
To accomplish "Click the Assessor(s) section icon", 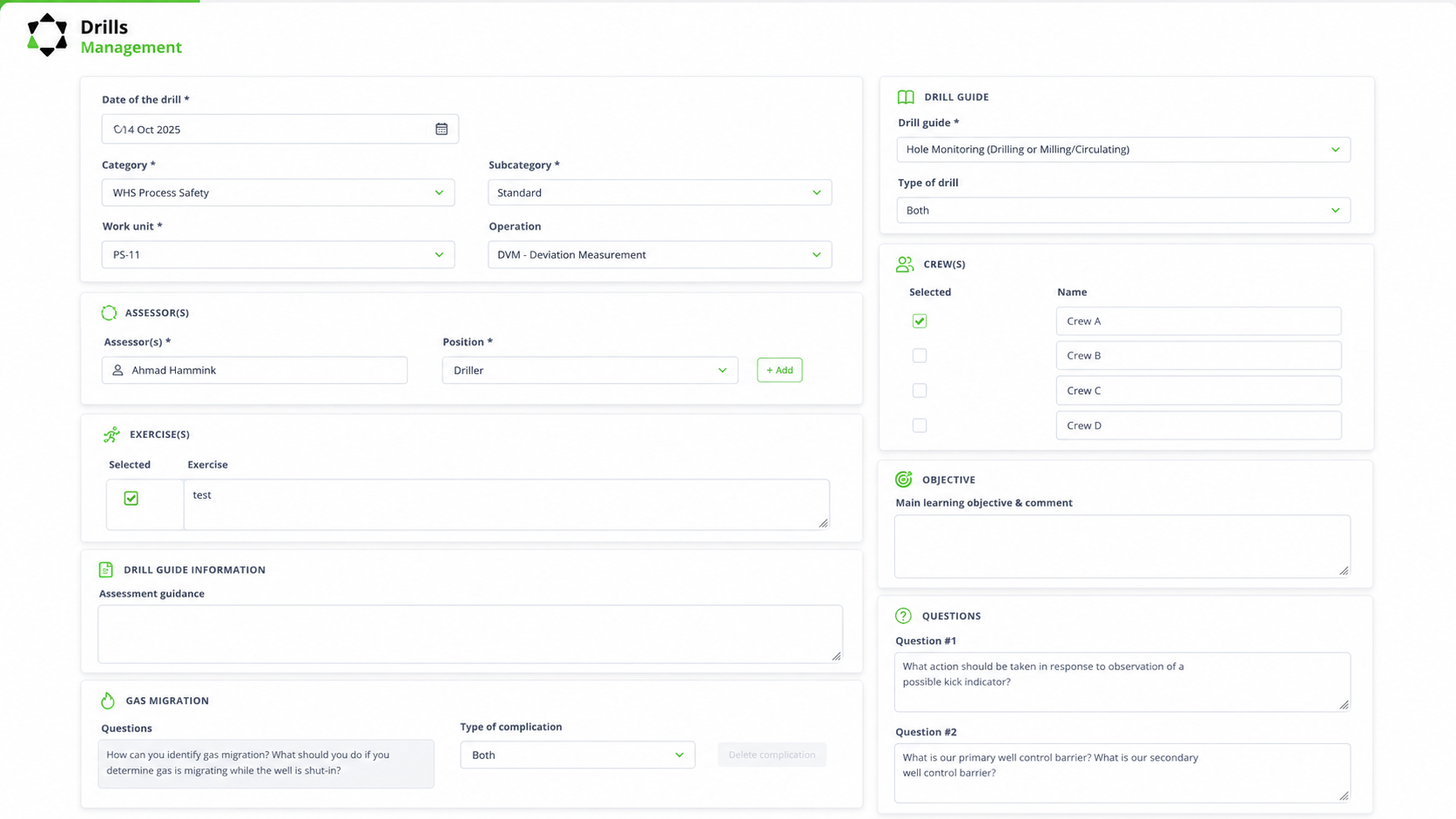I will (109, 312).
